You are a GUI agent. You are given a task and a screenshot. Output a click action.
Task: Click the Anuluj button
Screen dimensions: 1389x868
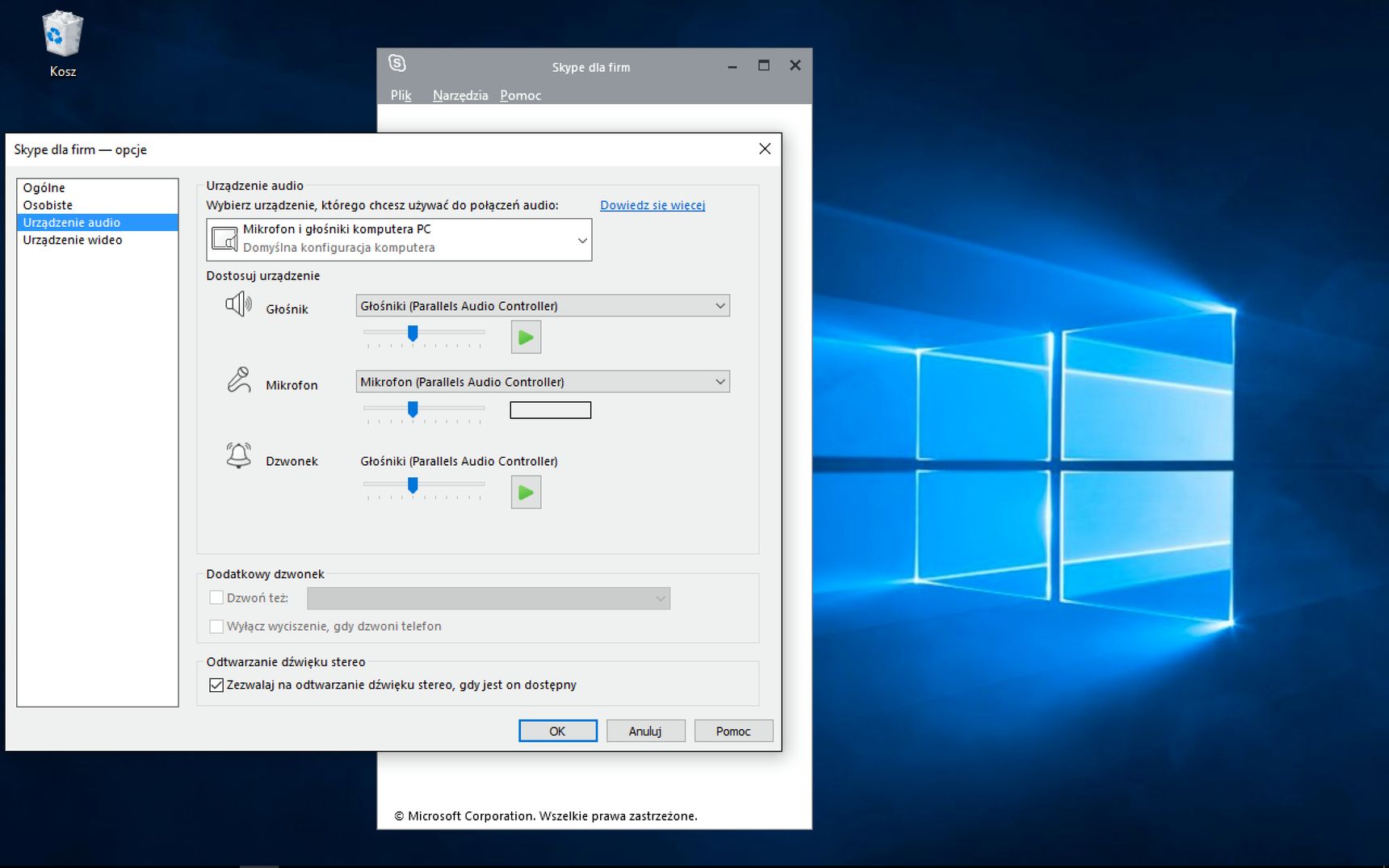(645, 731)
